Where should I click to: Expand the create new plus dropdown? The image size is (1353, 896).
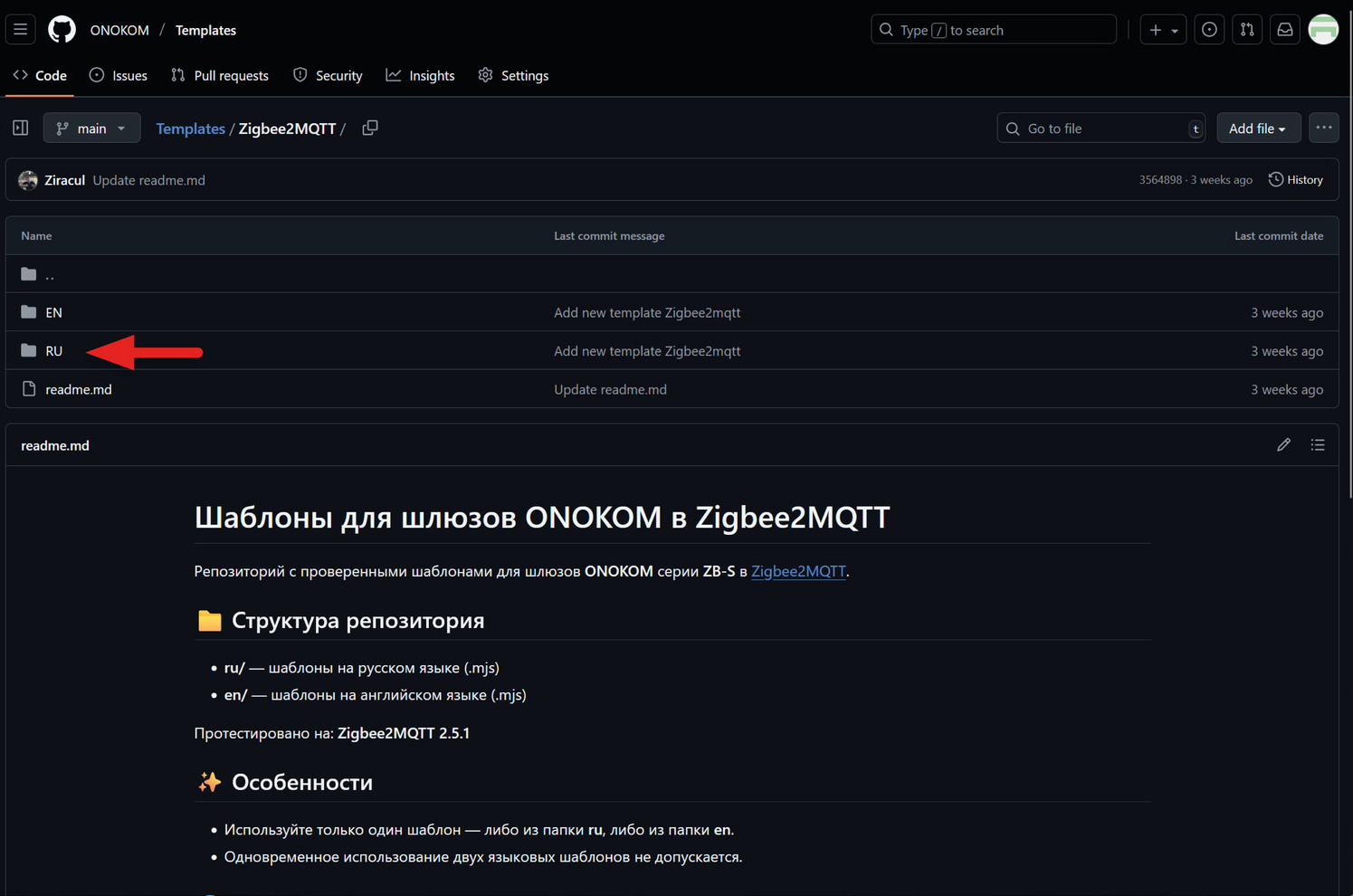coord(1163,30)
